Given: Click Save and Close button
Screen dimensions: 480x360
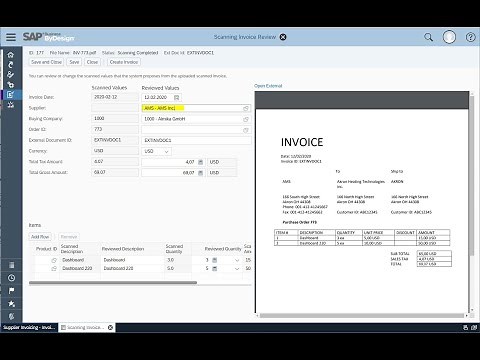Looking at the screenshot, I should click(46, 62).
